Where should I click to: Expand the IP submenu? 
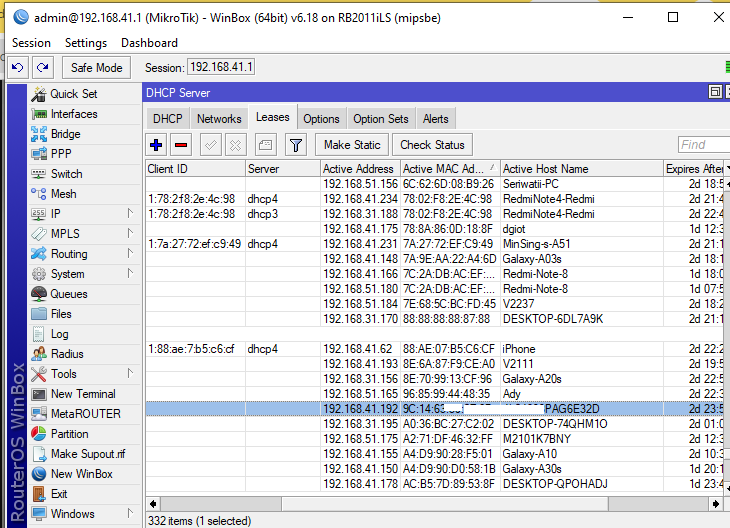click(130, 213)
